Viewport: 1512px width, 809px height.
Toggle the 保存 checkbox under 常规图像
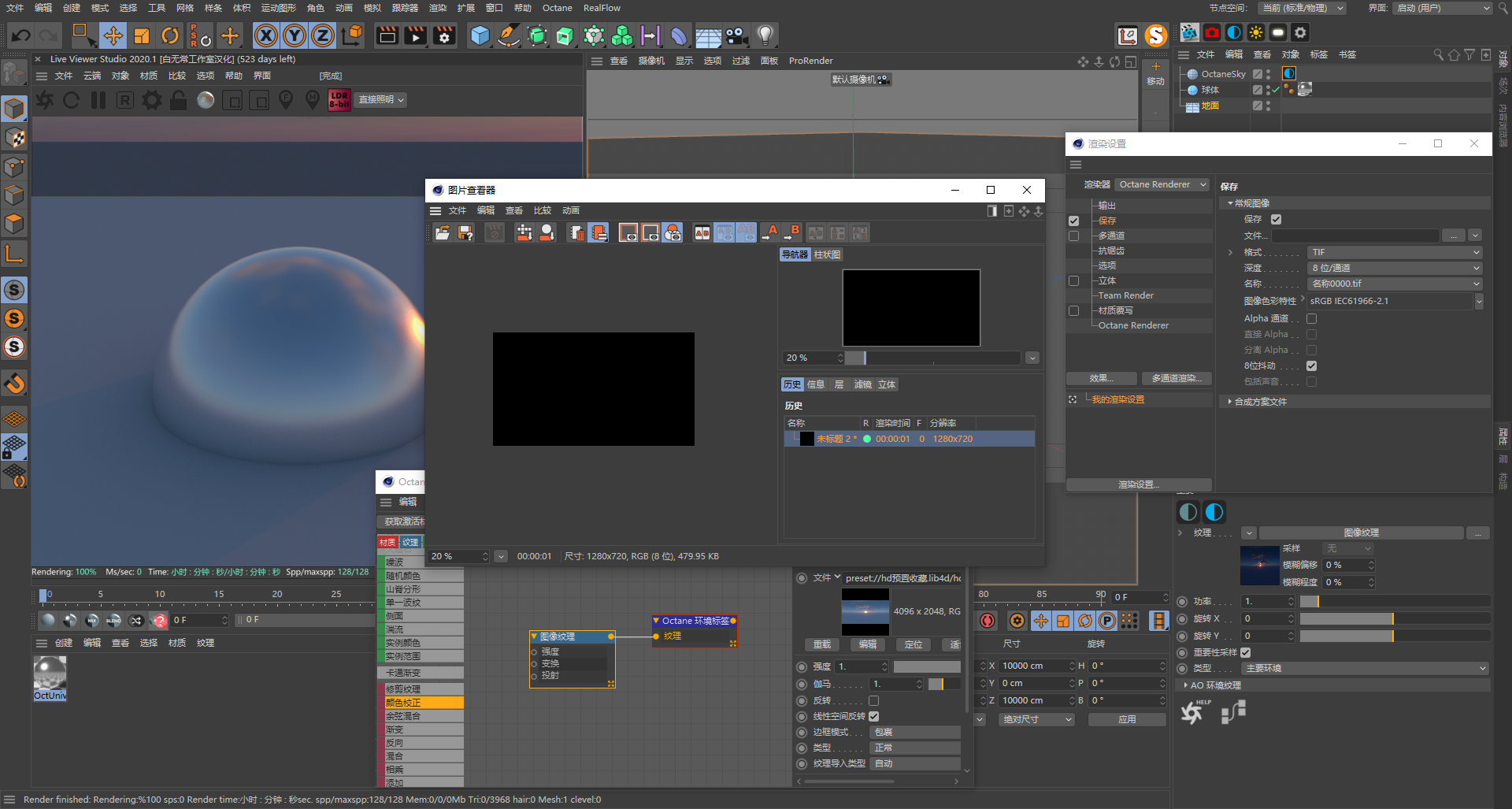coord(1276,219)
